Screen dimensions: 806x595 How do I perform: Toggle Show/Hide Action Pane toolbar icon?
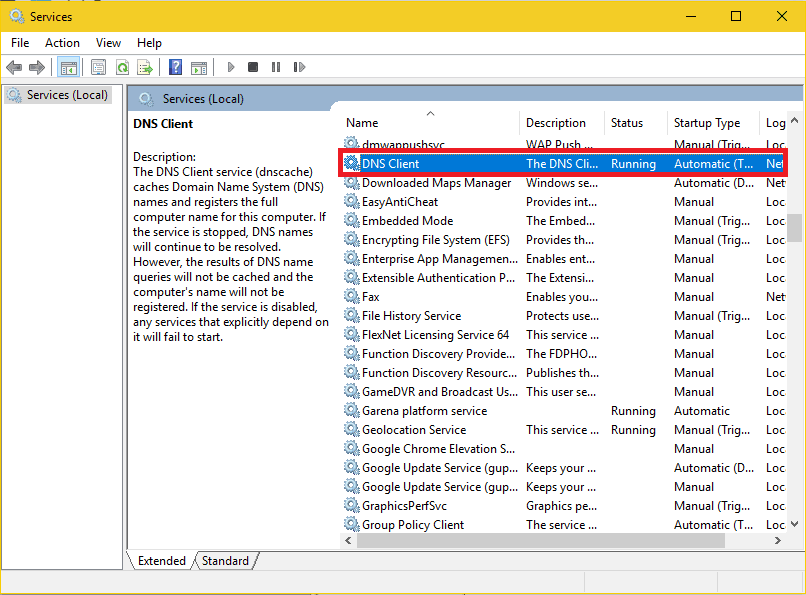click(199, 67)
